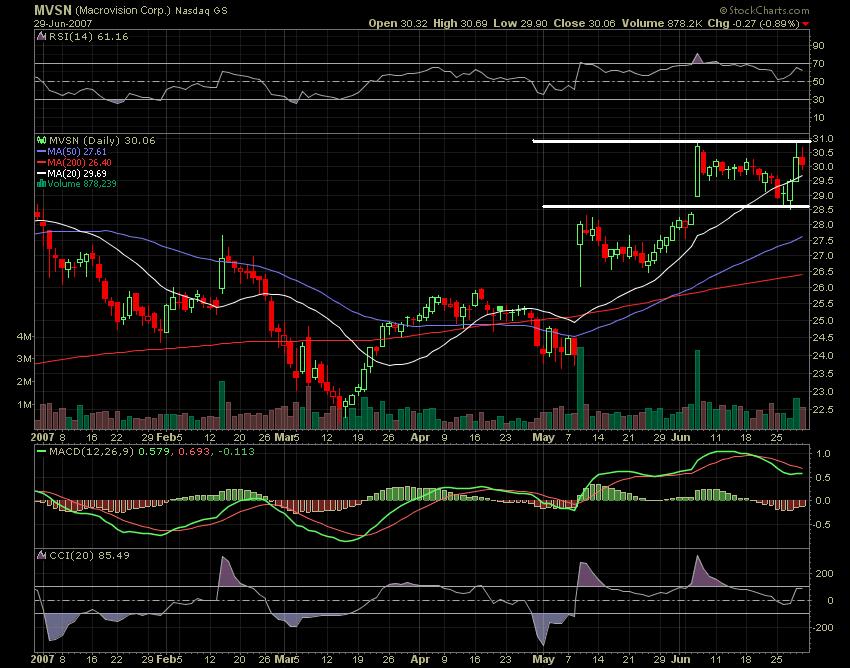This screenshot has height=668, width=850.
Task: Click the Close 30.06 value in the header
Action: [584, 23]
